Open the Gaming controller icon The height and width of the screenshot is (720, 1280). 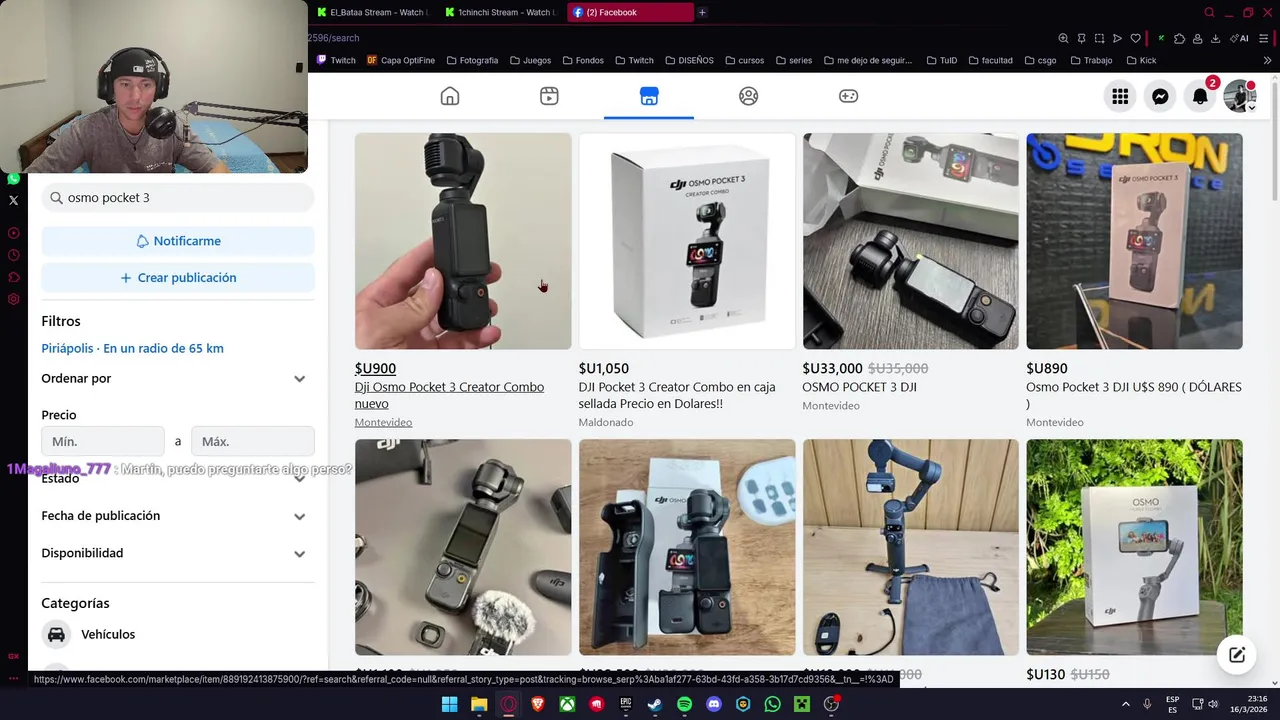tap(848, 96)
